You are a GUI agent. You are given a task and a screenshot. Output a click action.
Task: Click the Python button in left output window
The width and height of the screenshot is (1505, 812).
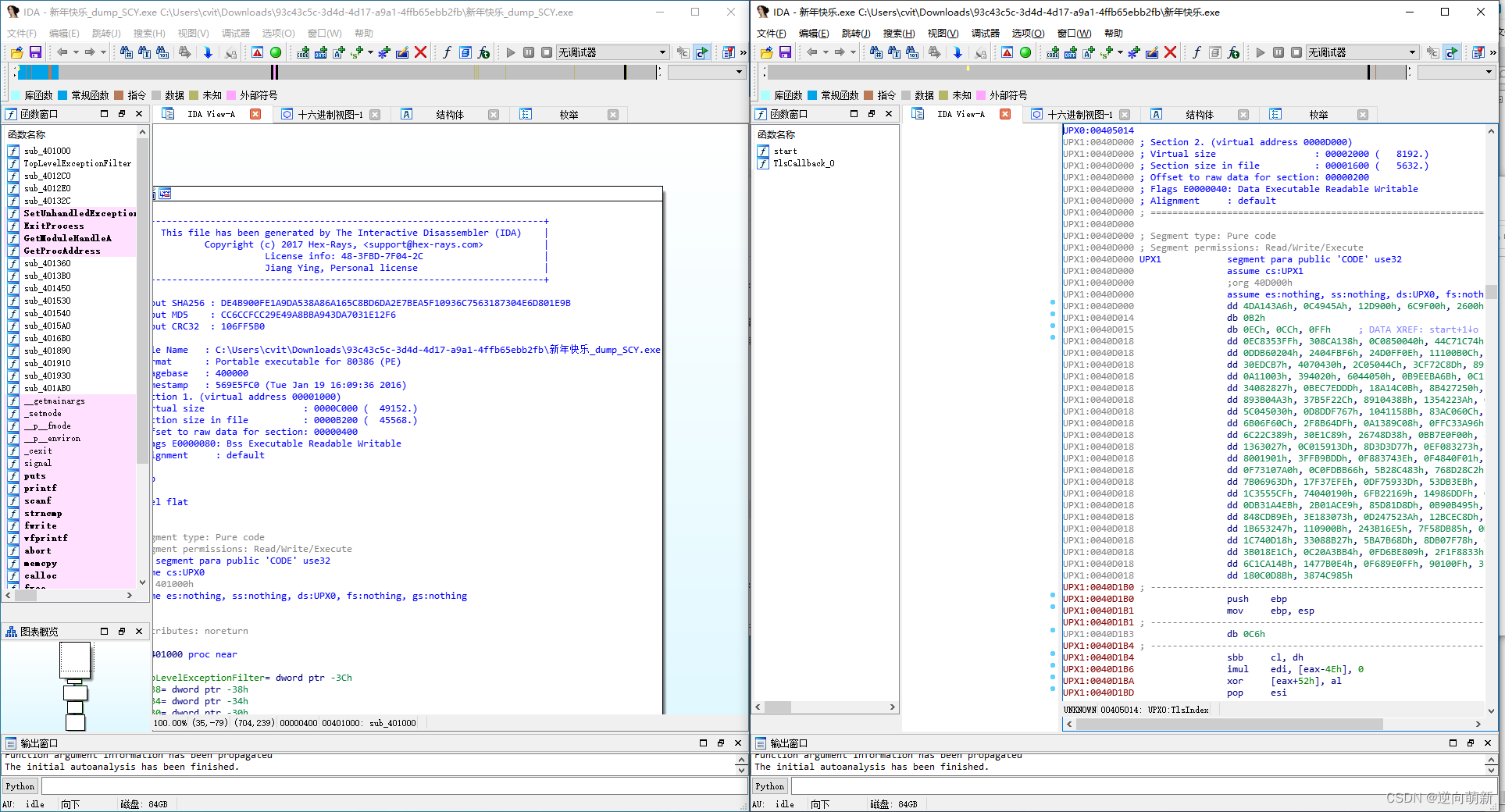coord(20,786)
